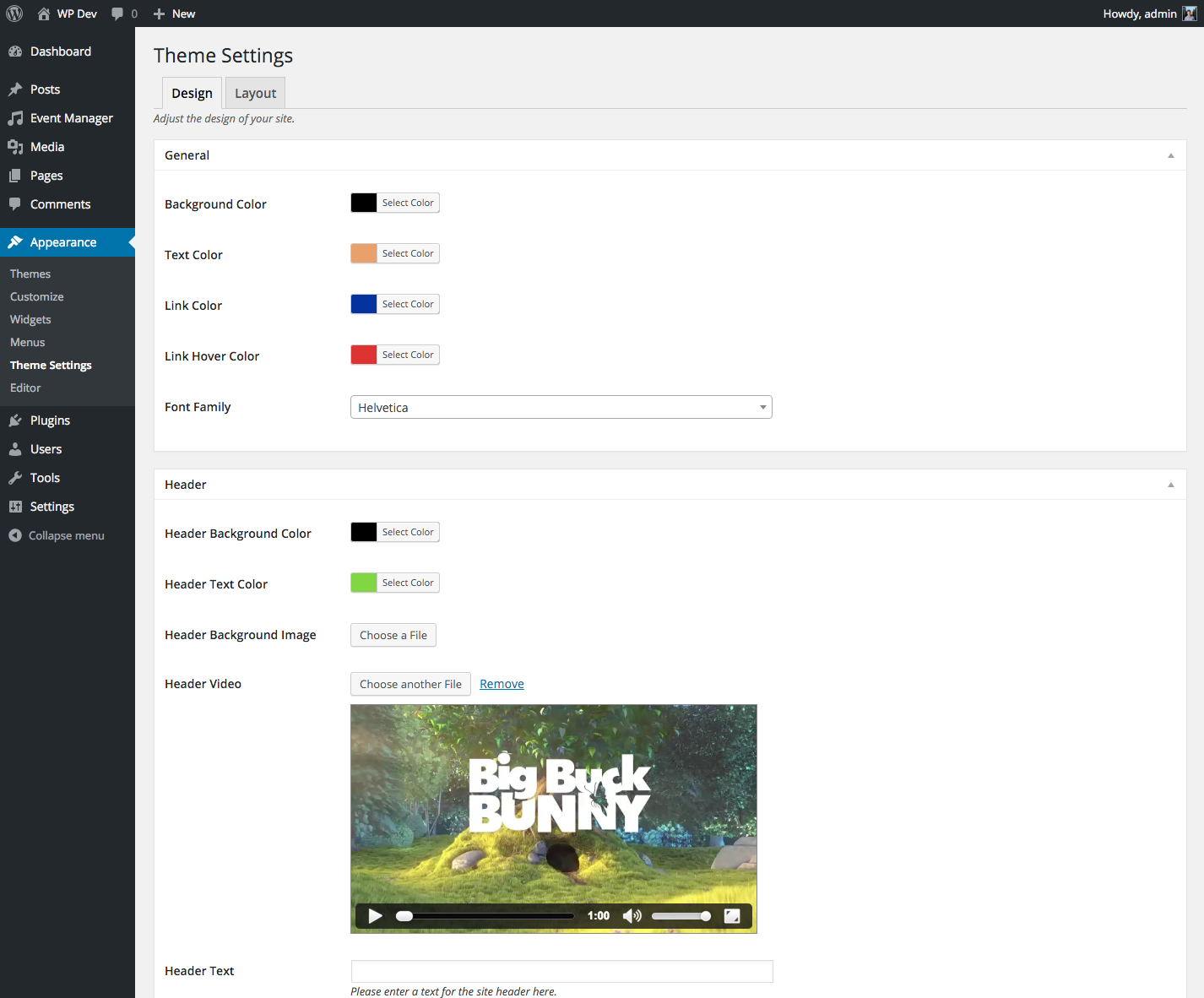1204x998 pixels.
Task: Open Customize under Appearance
Action: click(x=37, y=296)
